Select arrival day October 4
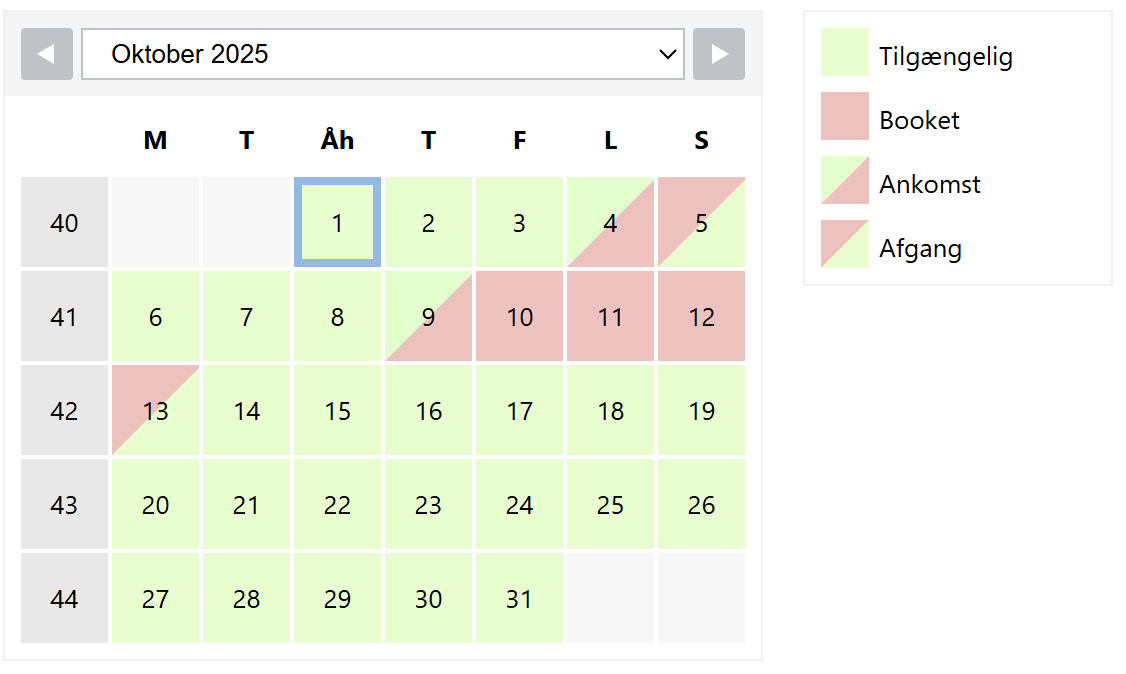1126x674 pixels. (610, 223)
